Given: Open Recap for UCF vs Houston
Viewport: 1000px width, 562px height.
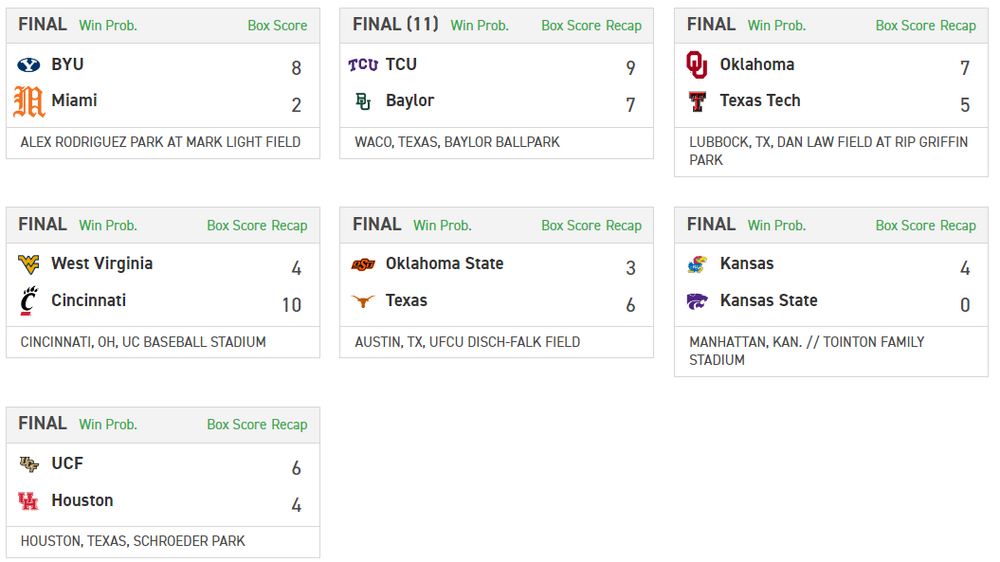Looking at the screenshot, I should point(289,425).
